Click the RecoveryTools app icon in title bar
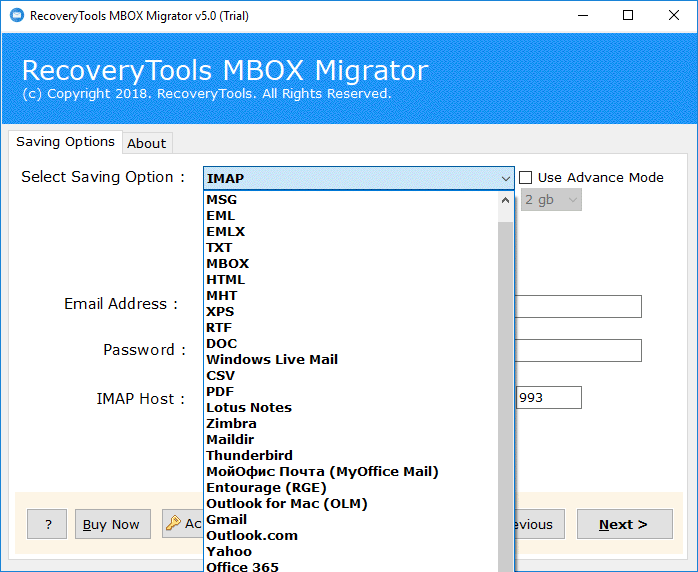 tap(17, 15)
